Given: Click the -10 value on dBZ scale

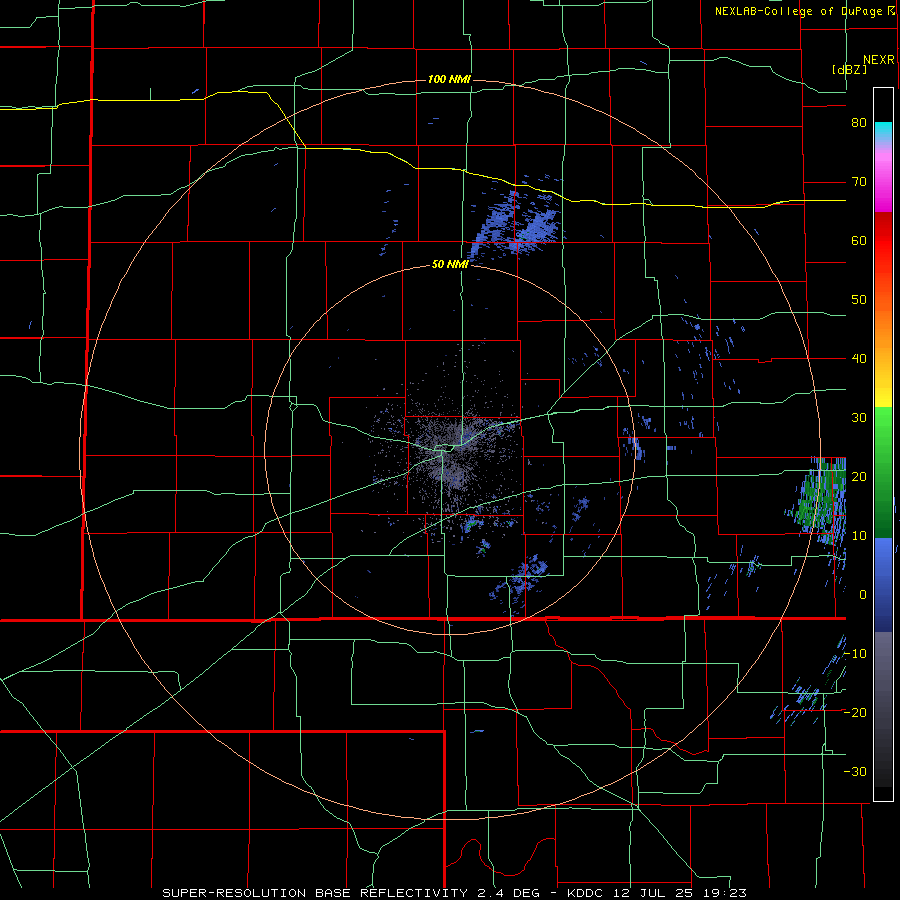Looking at the screenshot, I should (x=855, y=654).
